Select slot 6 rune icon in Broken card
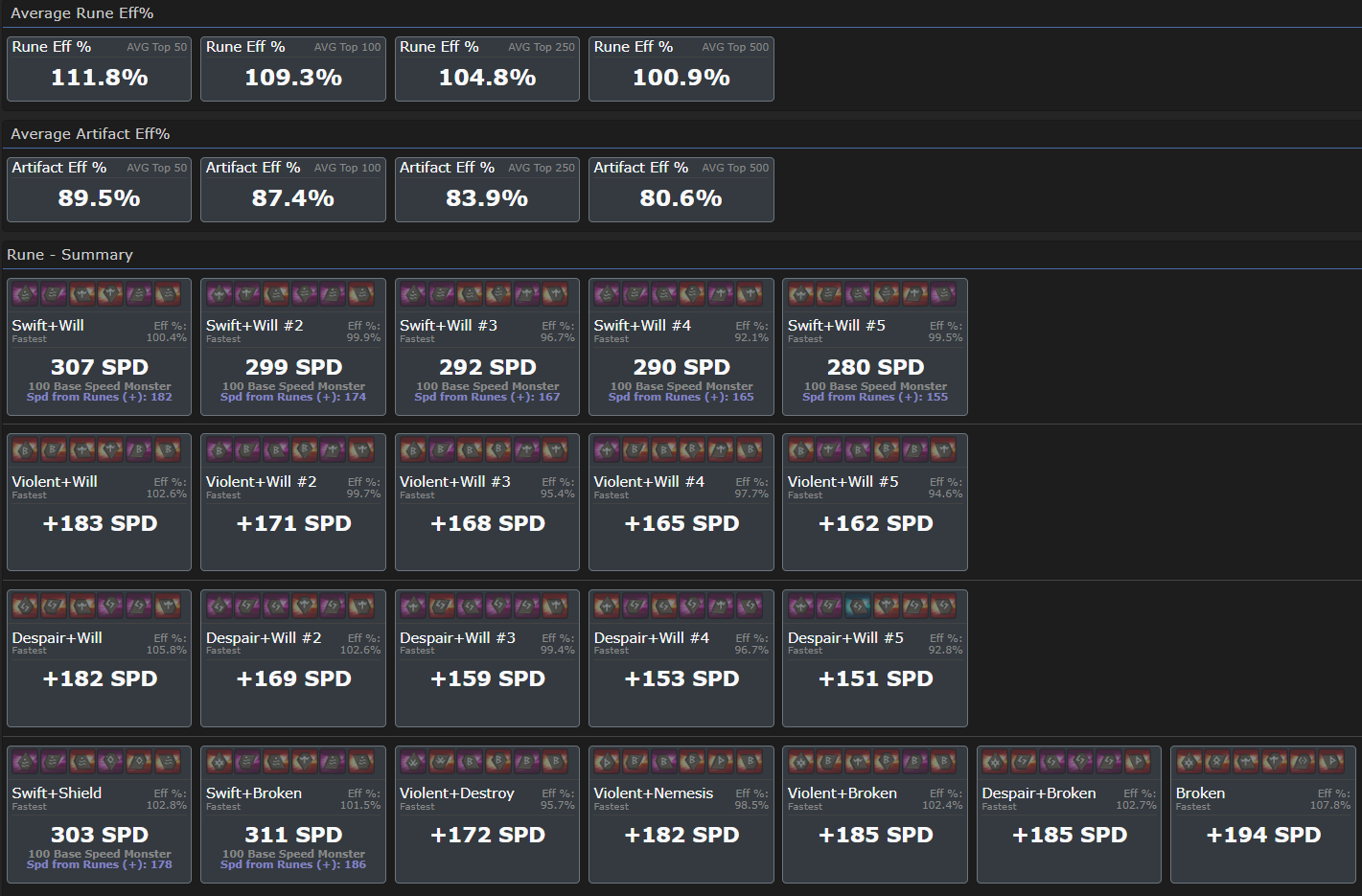Screen dimensions: 1362x896 [x=1331, y=762]
